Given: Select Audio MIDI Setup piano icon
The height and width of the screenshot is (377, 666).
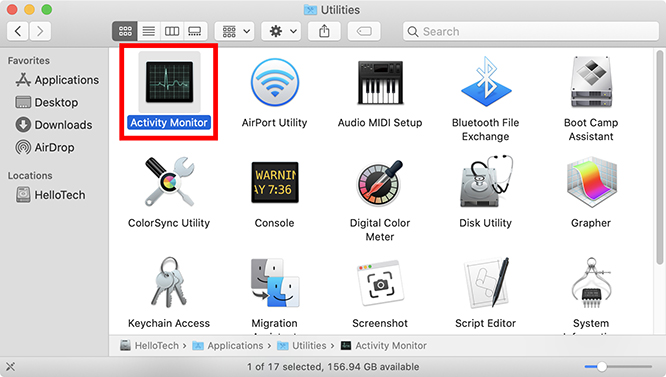Looking at the screenshot, I should 380,82.
